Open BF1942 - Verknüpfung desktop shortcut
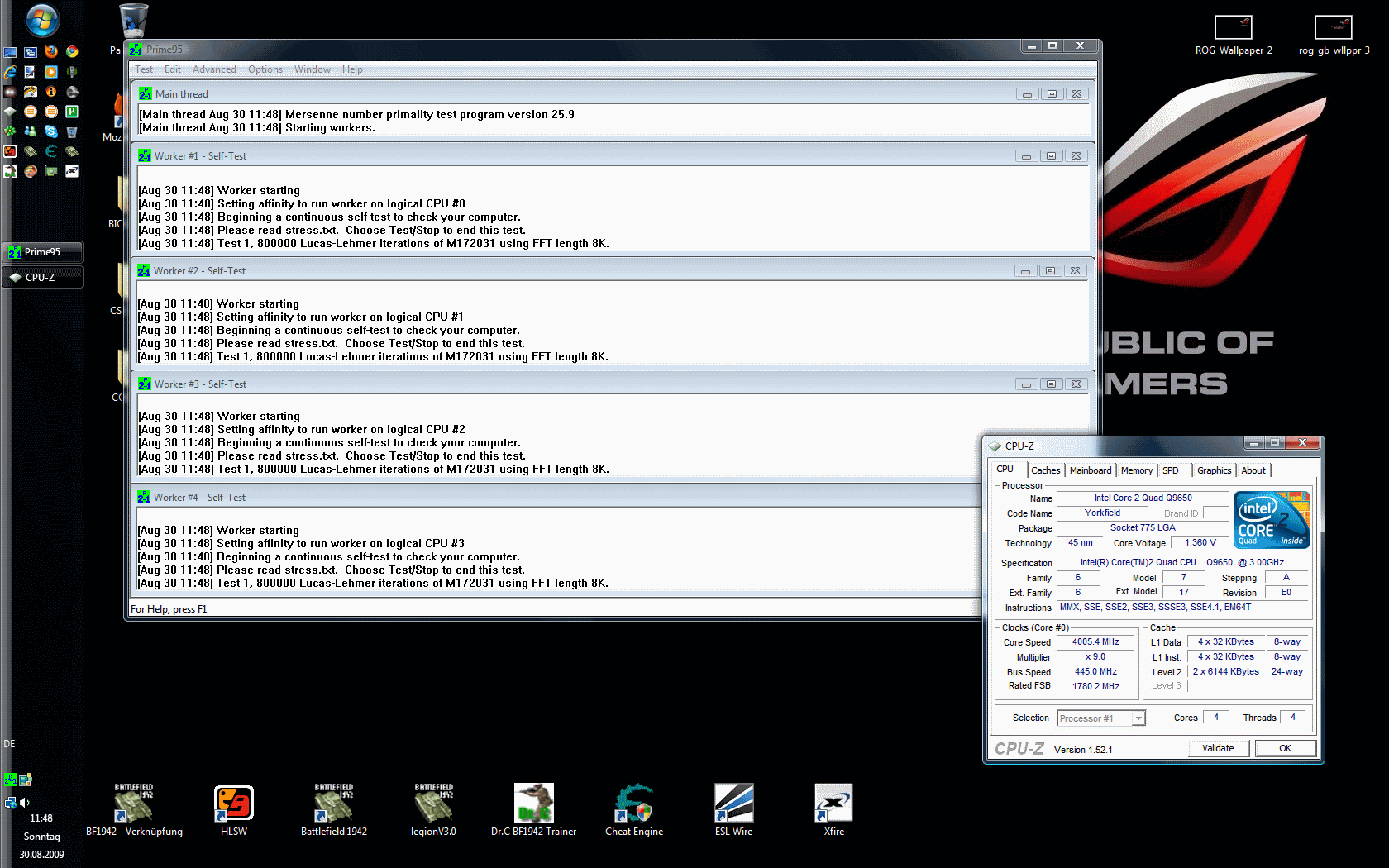 point(134,810)
